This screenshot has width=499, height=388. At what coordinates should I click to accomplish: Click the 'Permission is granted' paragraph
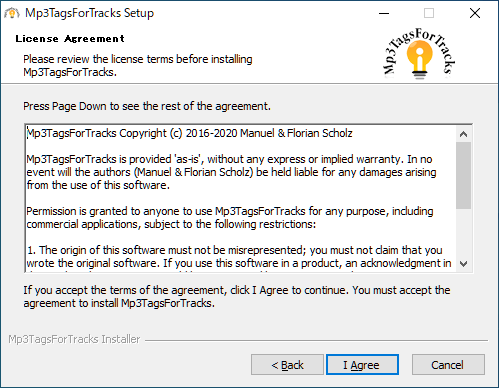click(x=230, y=217)
